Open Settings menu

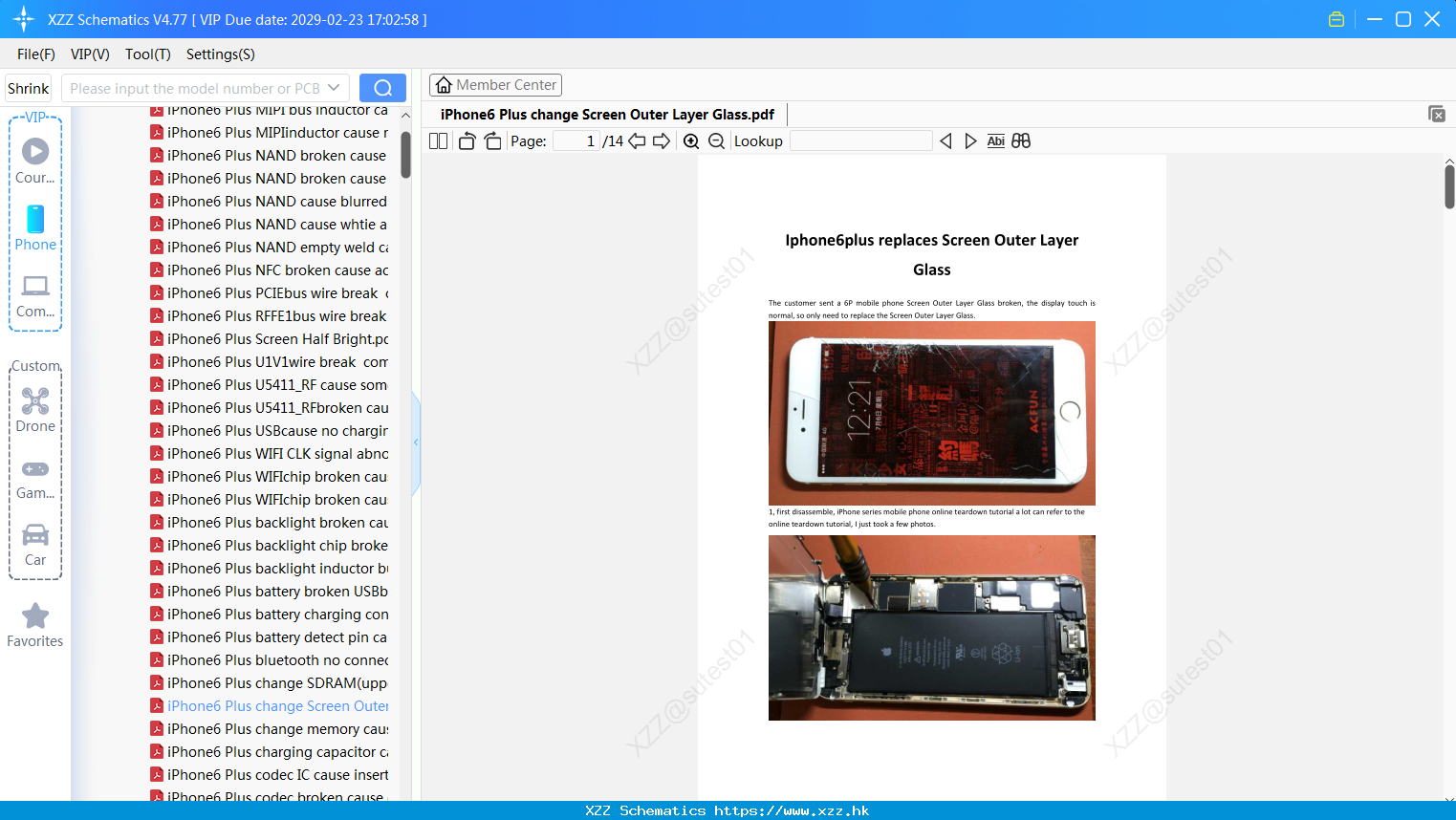click(221, 54)
